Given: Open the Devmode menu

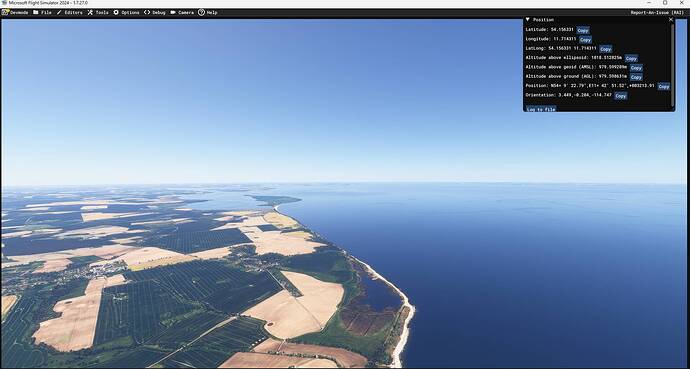Looking at the screenshot, I should click(x=15, y=13).
